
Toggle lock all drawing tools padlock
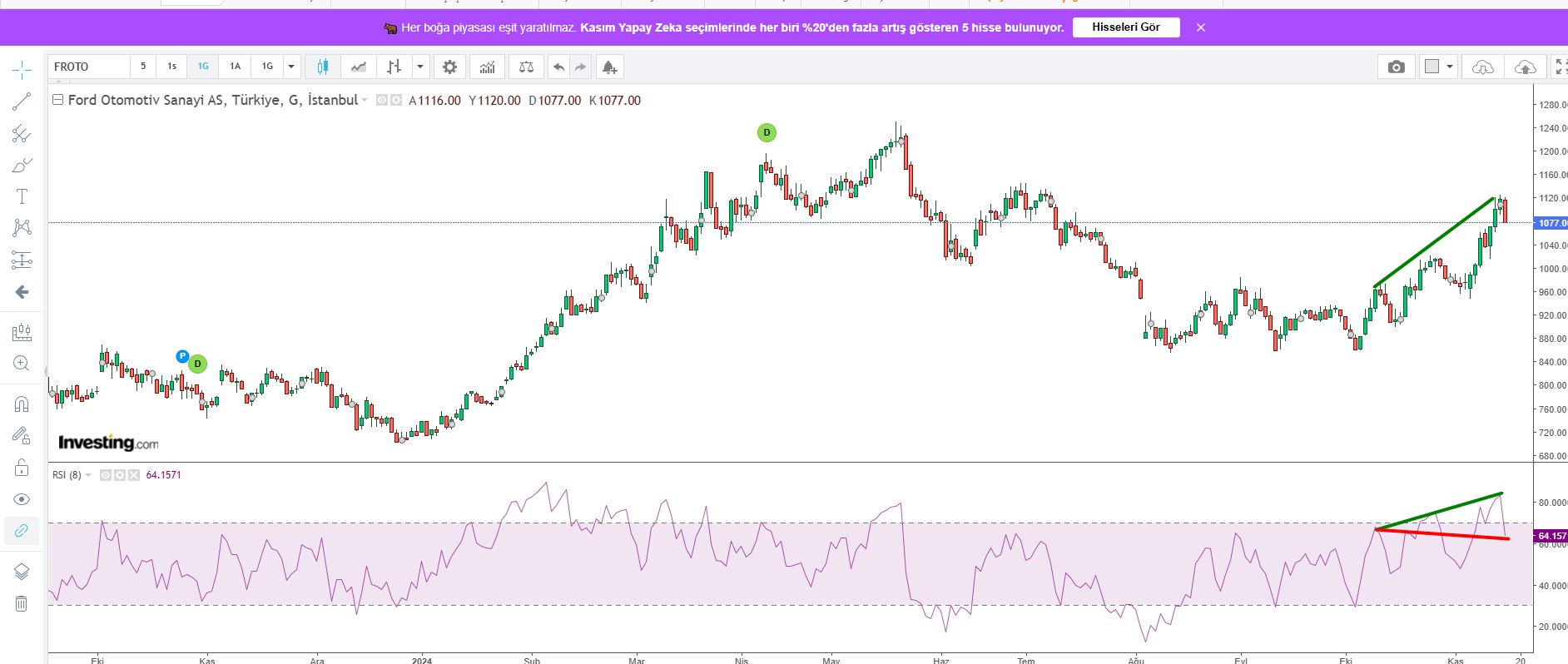pyautogui.click(x=22, y=467)
